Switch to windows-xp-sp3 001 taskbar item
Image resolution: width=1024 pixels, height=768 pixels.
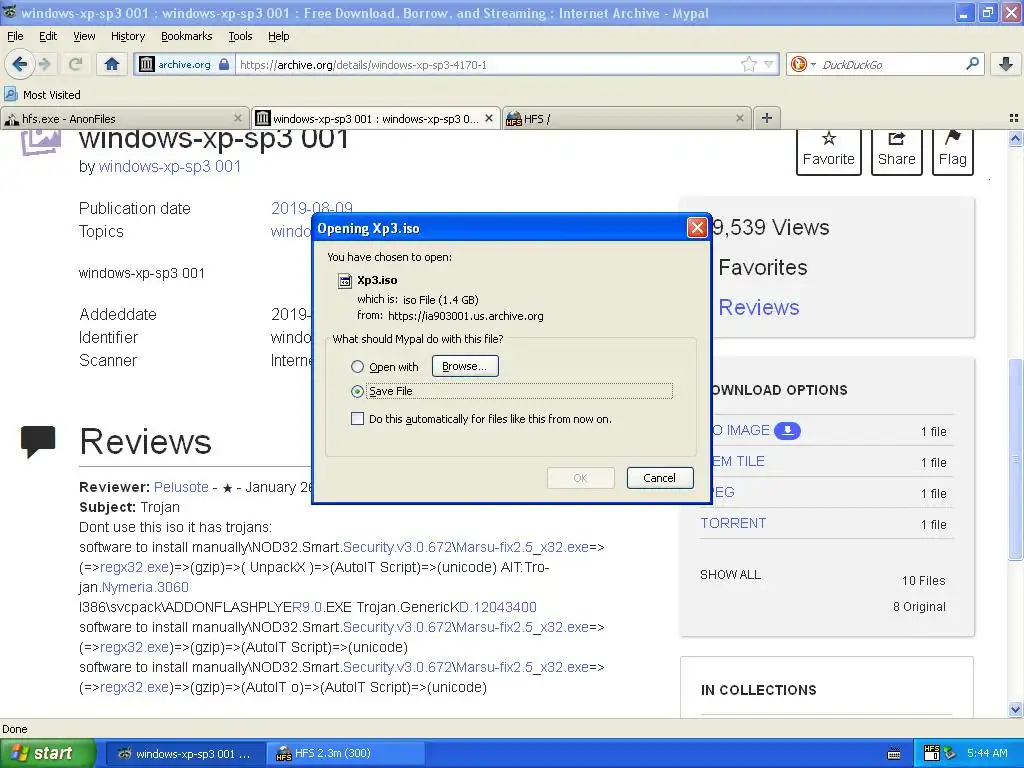[185, 754]
